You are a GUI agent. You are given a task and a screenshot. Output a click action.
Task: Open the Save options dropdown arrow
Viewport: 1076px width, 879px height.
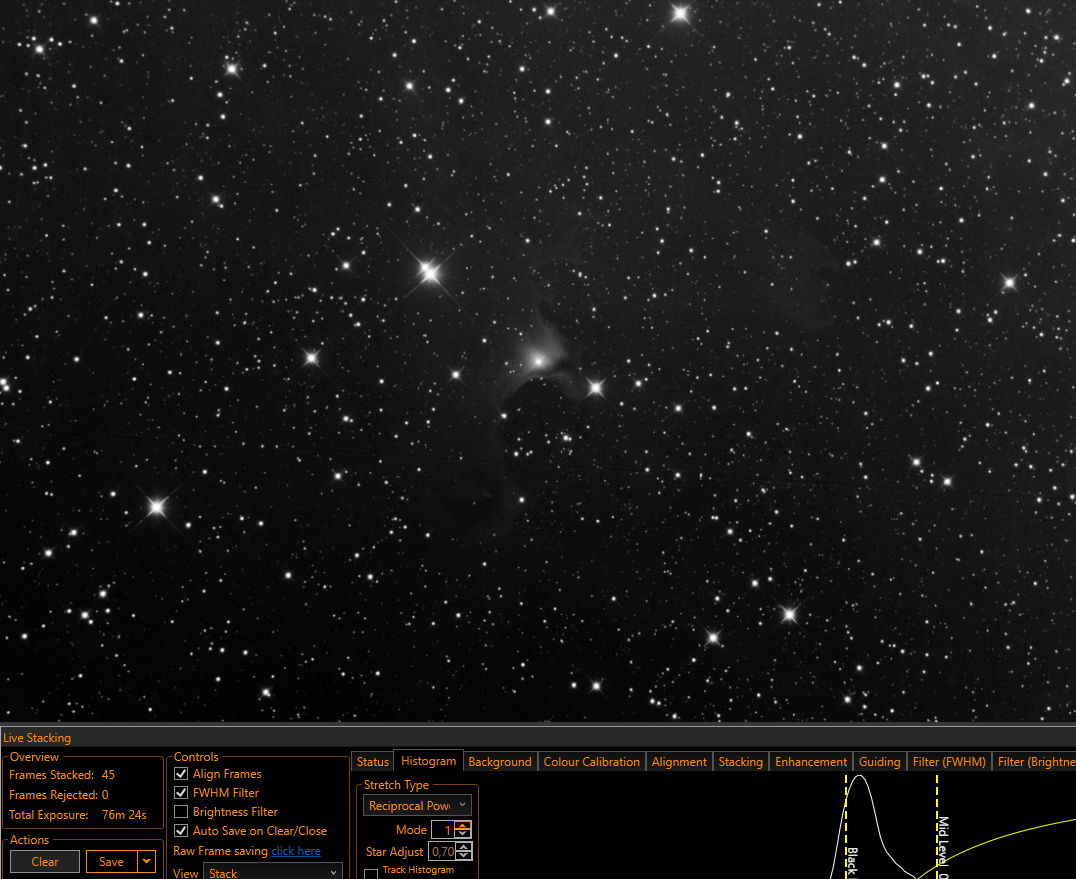click(147, 861)
